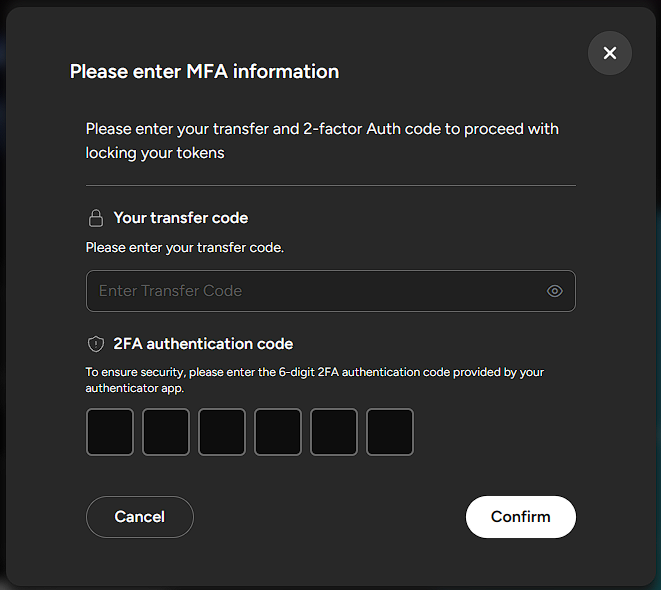The width and height of the screenshot is (661, 590).
Task: Focus the Enter Transfer Code field
Action: click(330, 291)
